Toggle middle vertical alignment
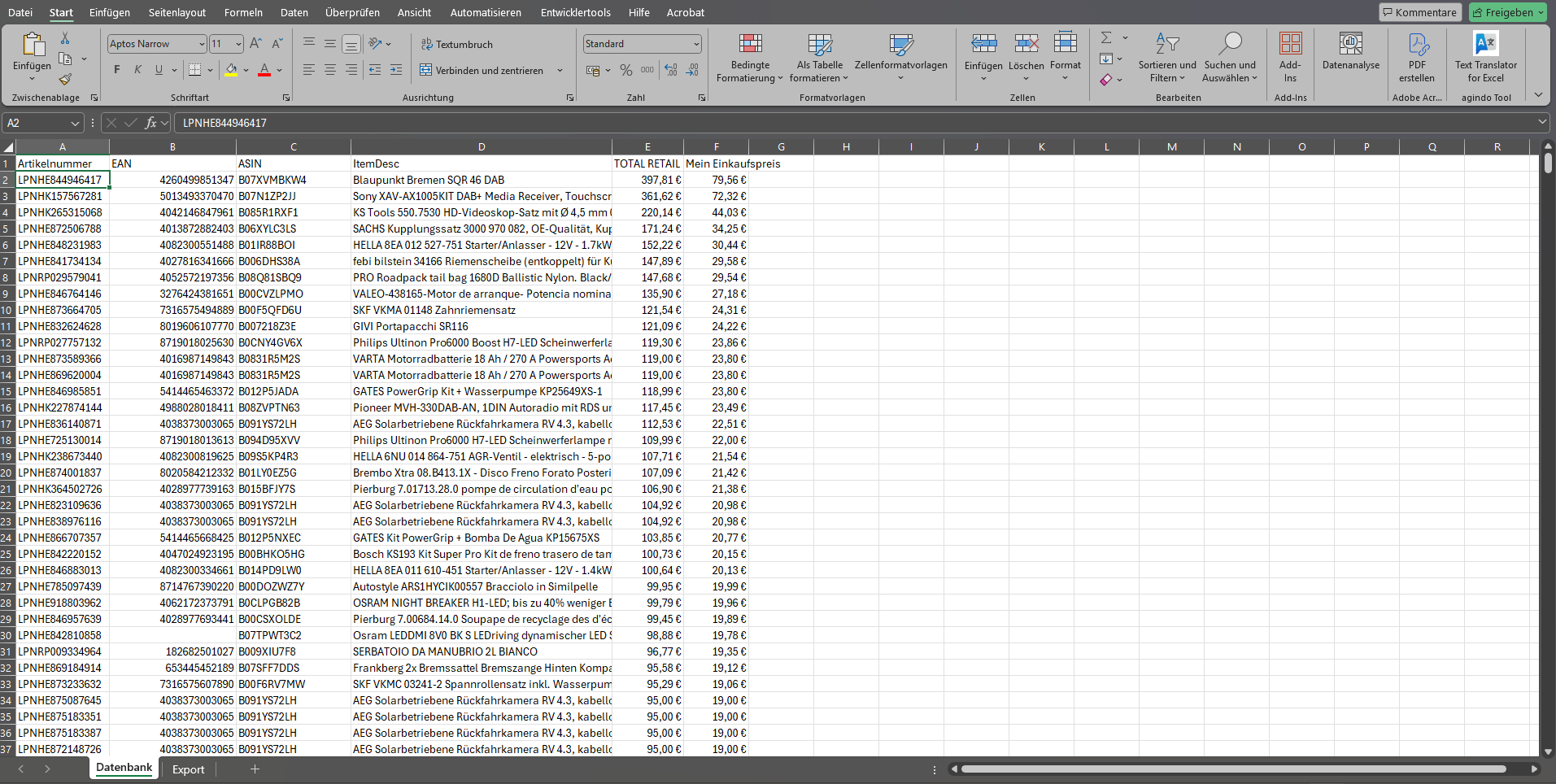This screenshot has width=1556, height=784. (x=330, y=43)
